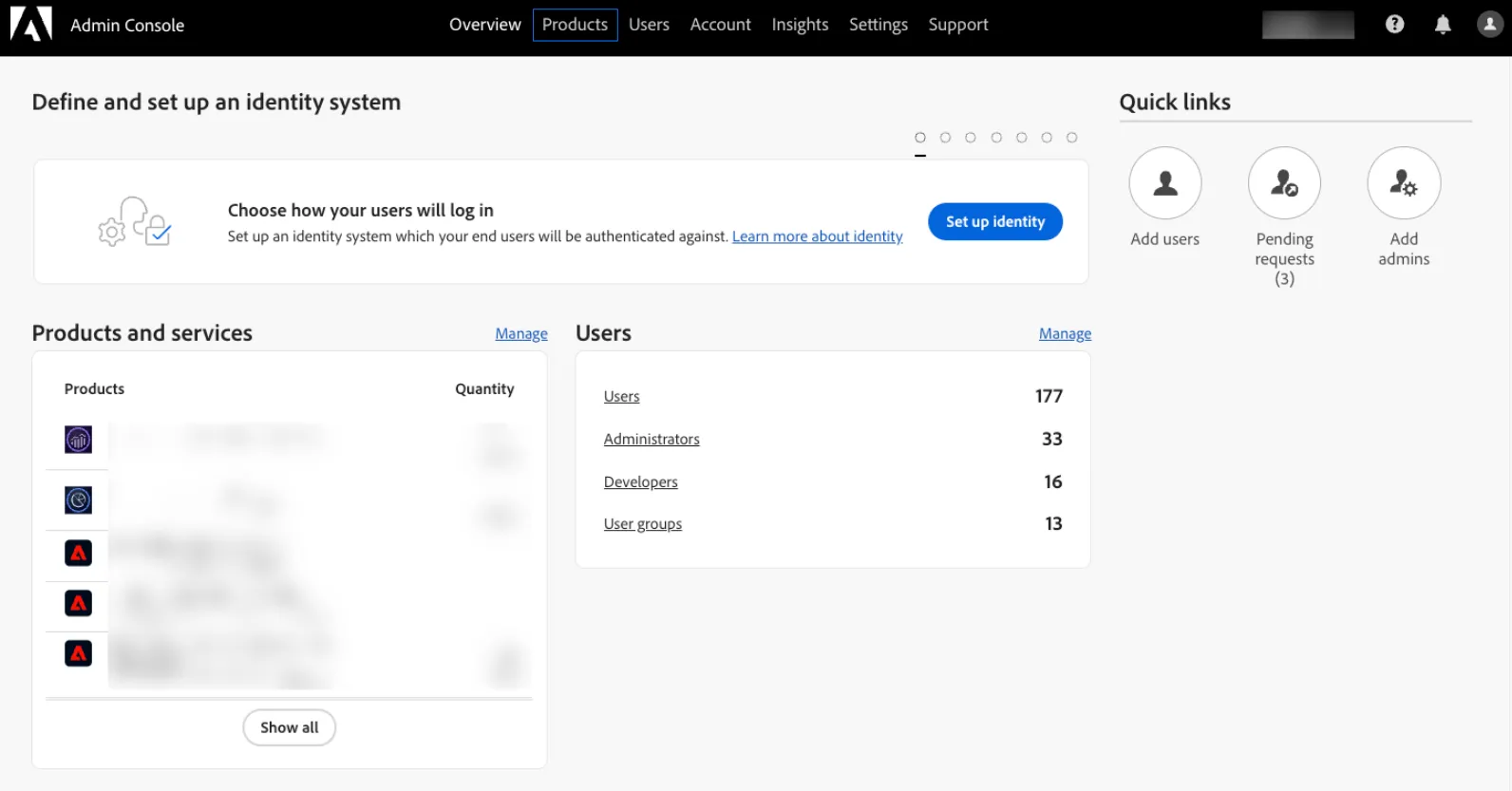Select the first carousel dot indicator
The height and width of the screenshot is (791, 1512).
click(920, 138)
